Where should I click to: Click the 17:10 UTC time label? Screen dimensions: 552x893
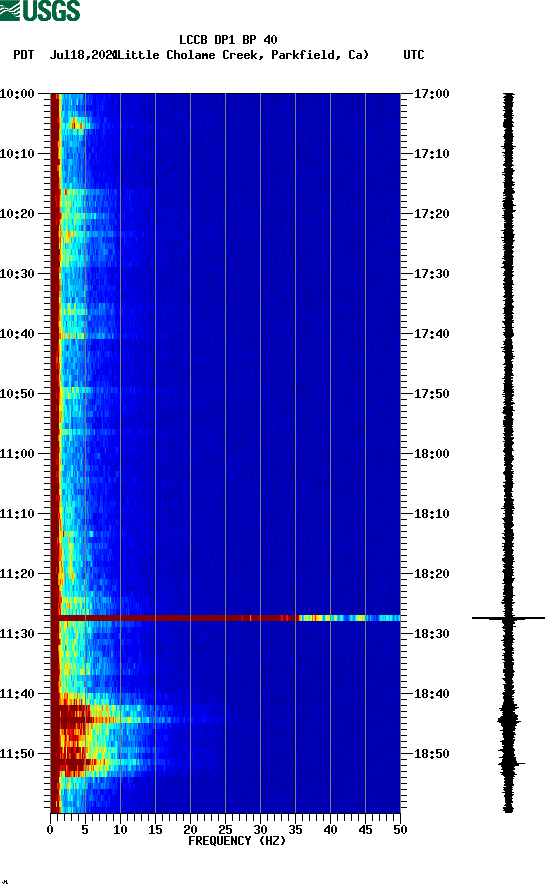pos(431,154)
